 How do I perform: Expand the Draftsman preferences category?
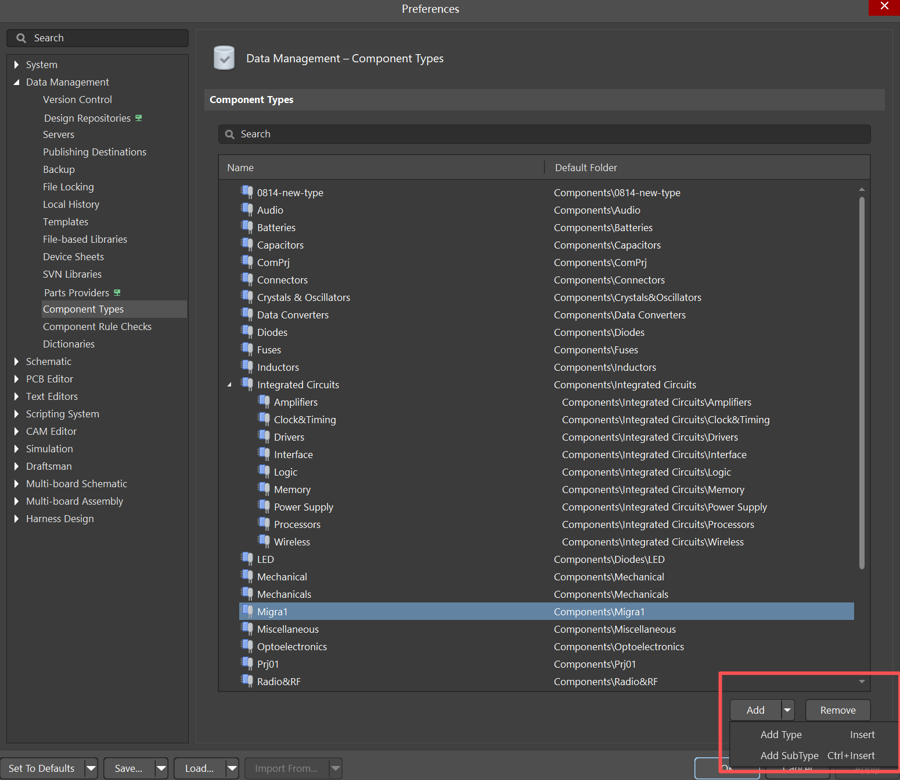coord(16,466)
